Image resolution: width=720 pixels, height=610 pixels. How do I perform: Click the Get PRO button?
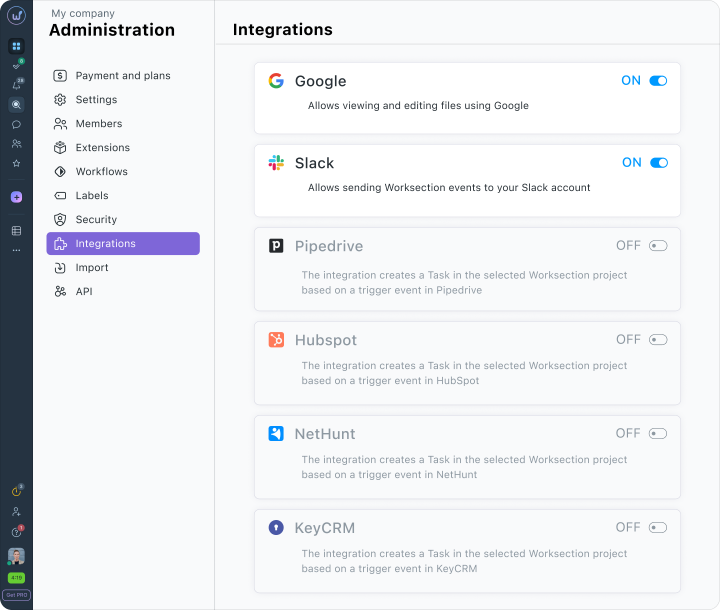[17, 595]
